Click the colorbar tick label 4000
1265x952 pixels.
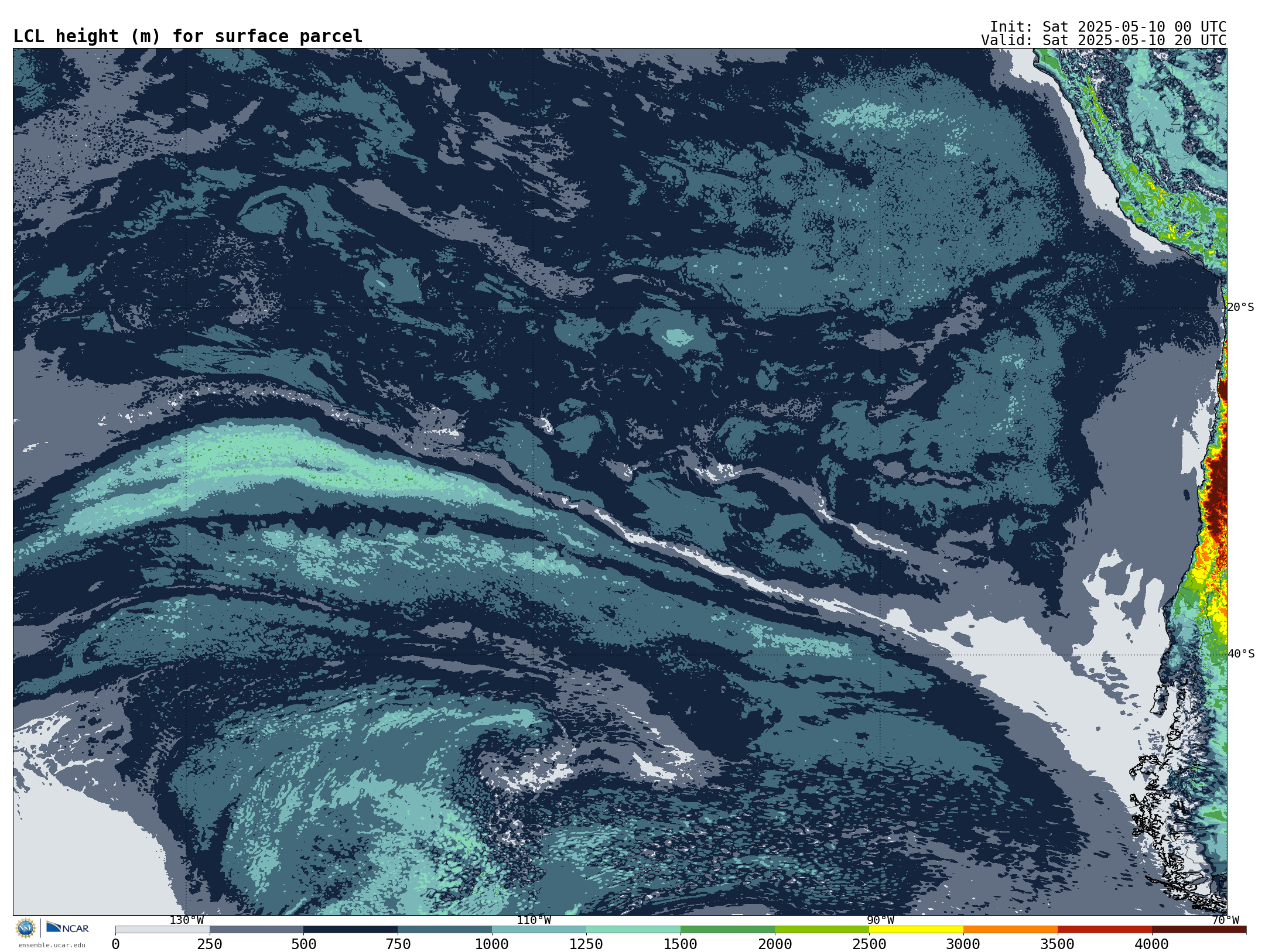(1152, 944)
